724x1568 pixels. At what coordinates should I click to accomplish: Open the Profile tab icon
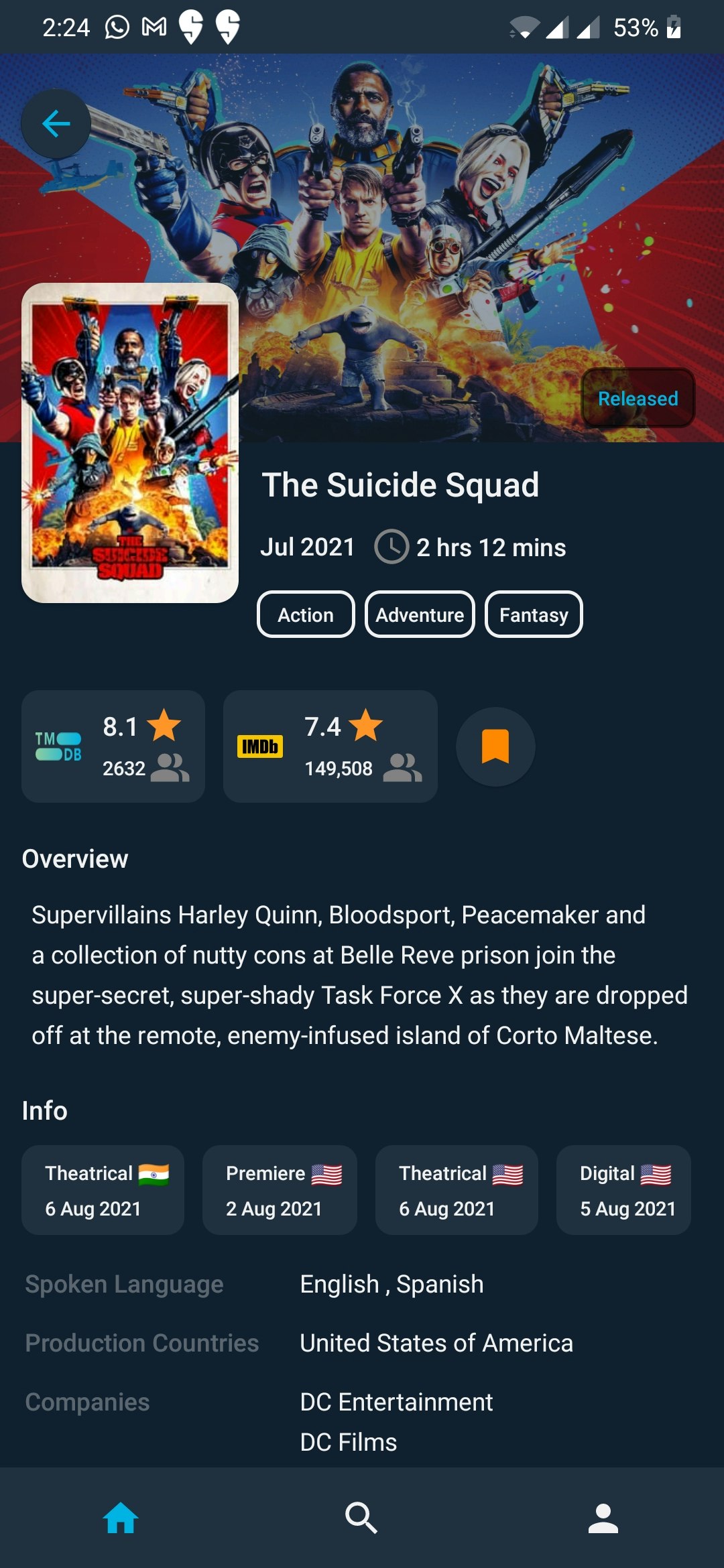603,1518
